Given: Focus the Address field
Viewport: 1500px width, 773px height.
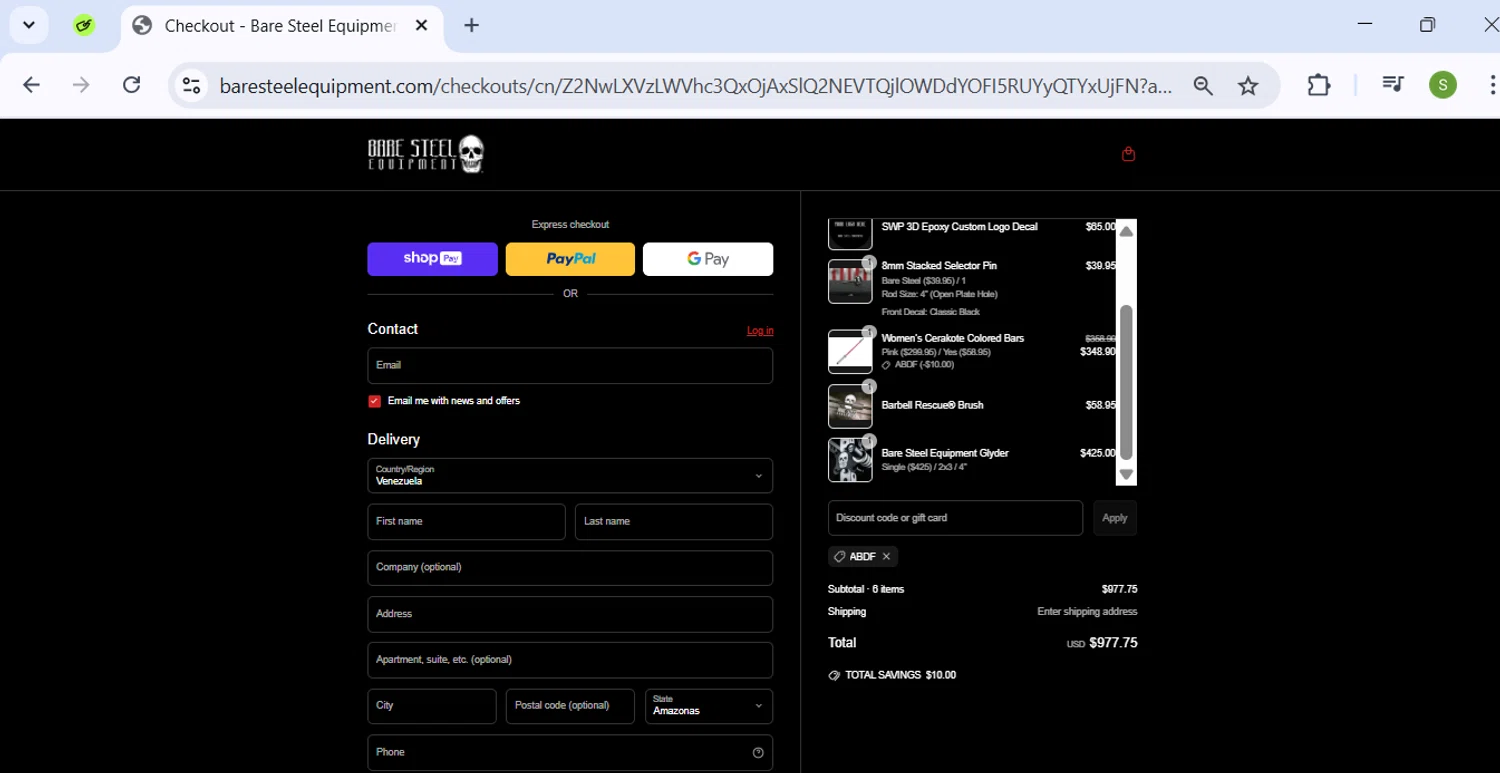Looking at the screenshot, I should (x=570, y=614).
